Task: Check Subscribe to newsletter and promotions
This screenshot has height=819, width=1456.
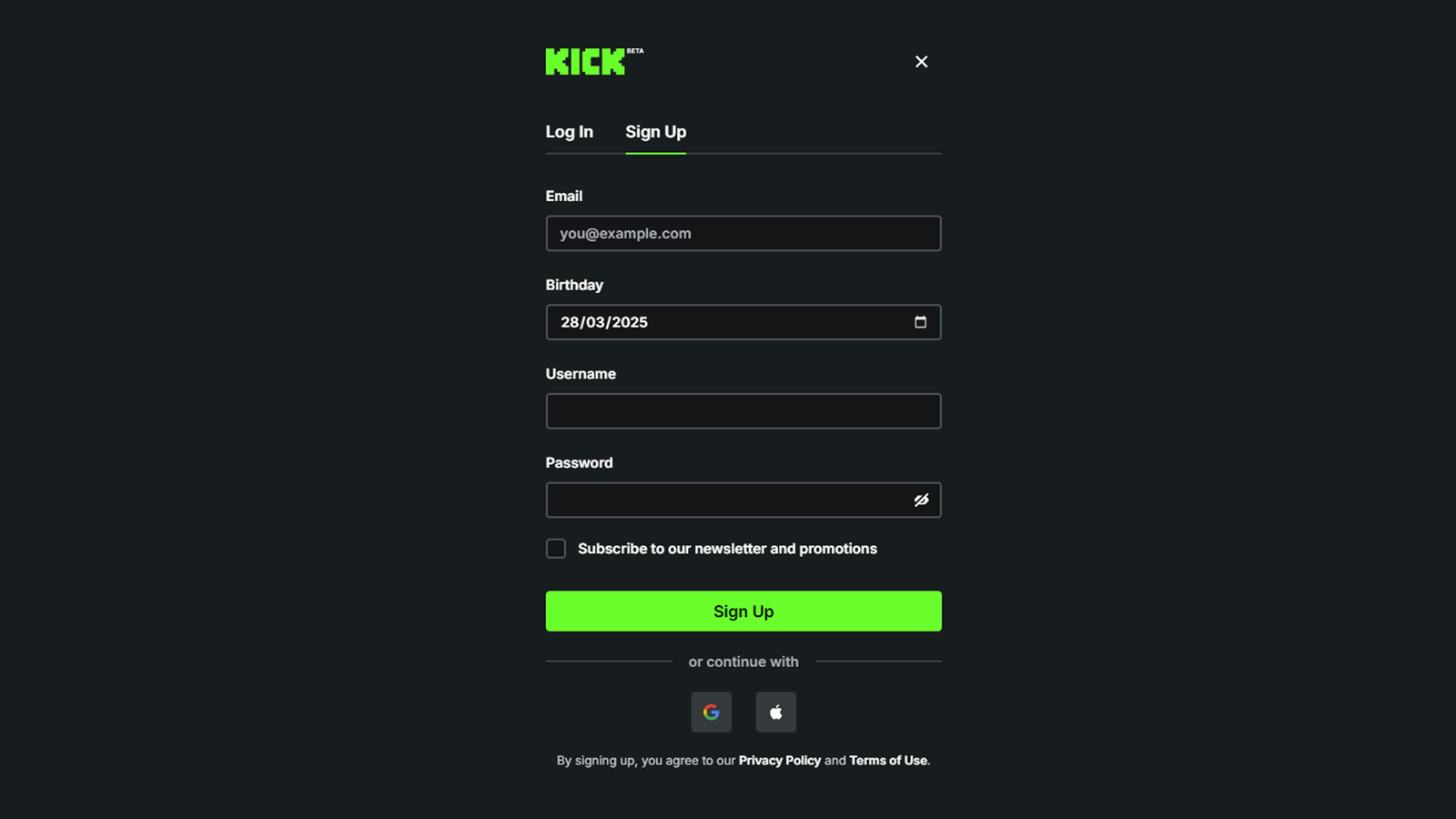Action: click(x=555, y=548)
